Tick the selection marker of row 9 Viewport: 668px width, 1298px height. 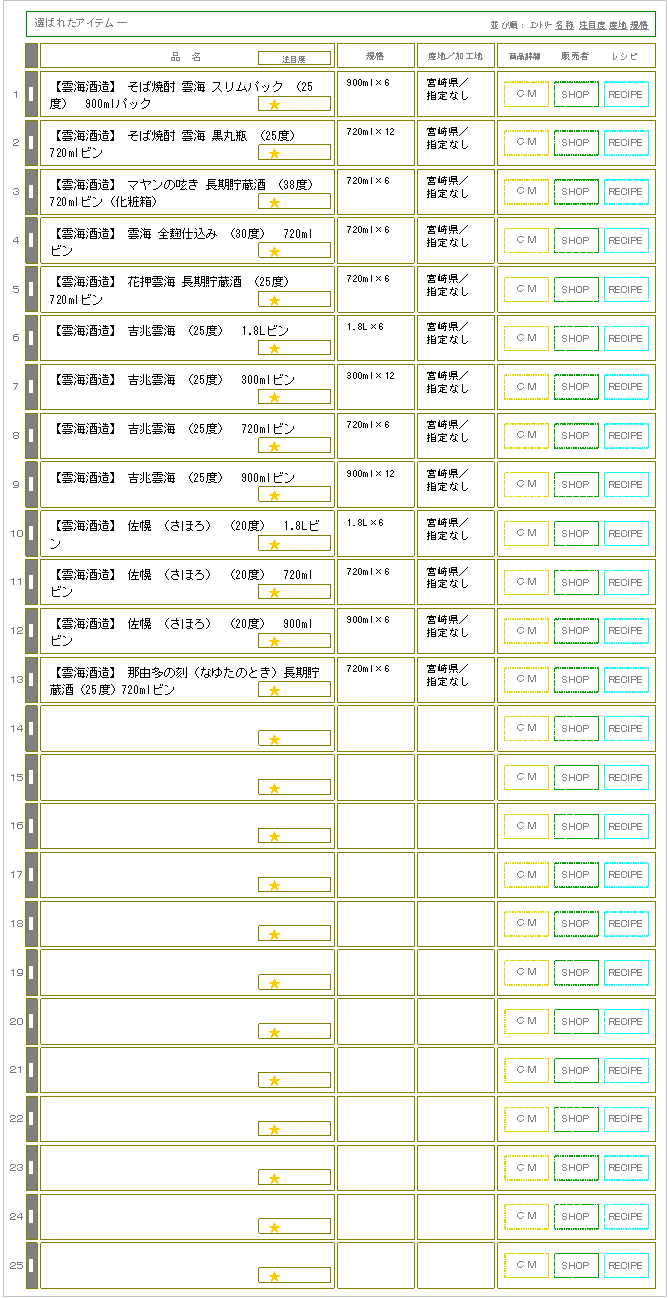[31, 484]
